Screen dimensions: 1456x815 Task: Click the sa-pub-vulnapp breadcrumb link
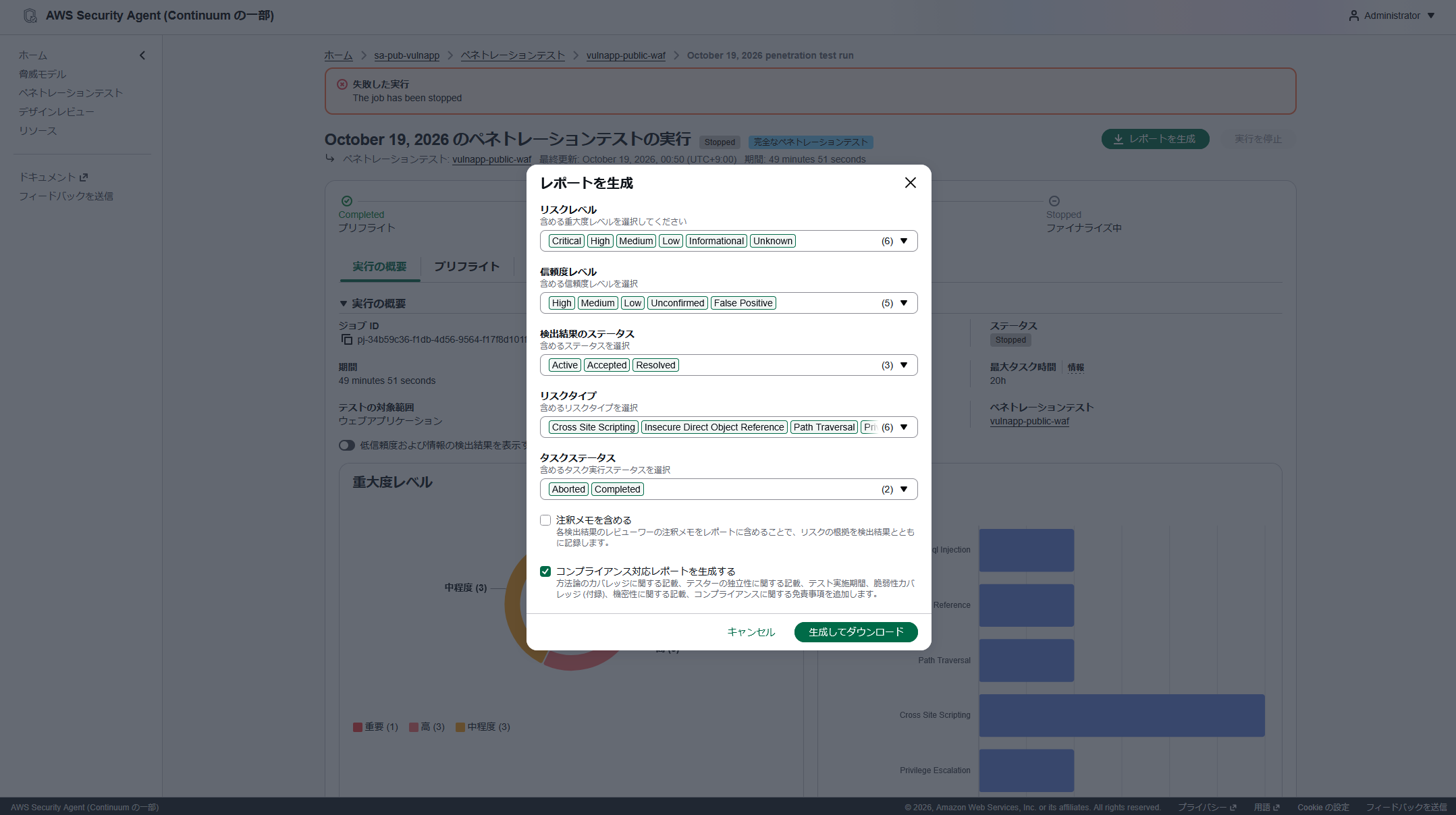coord(407,55)
